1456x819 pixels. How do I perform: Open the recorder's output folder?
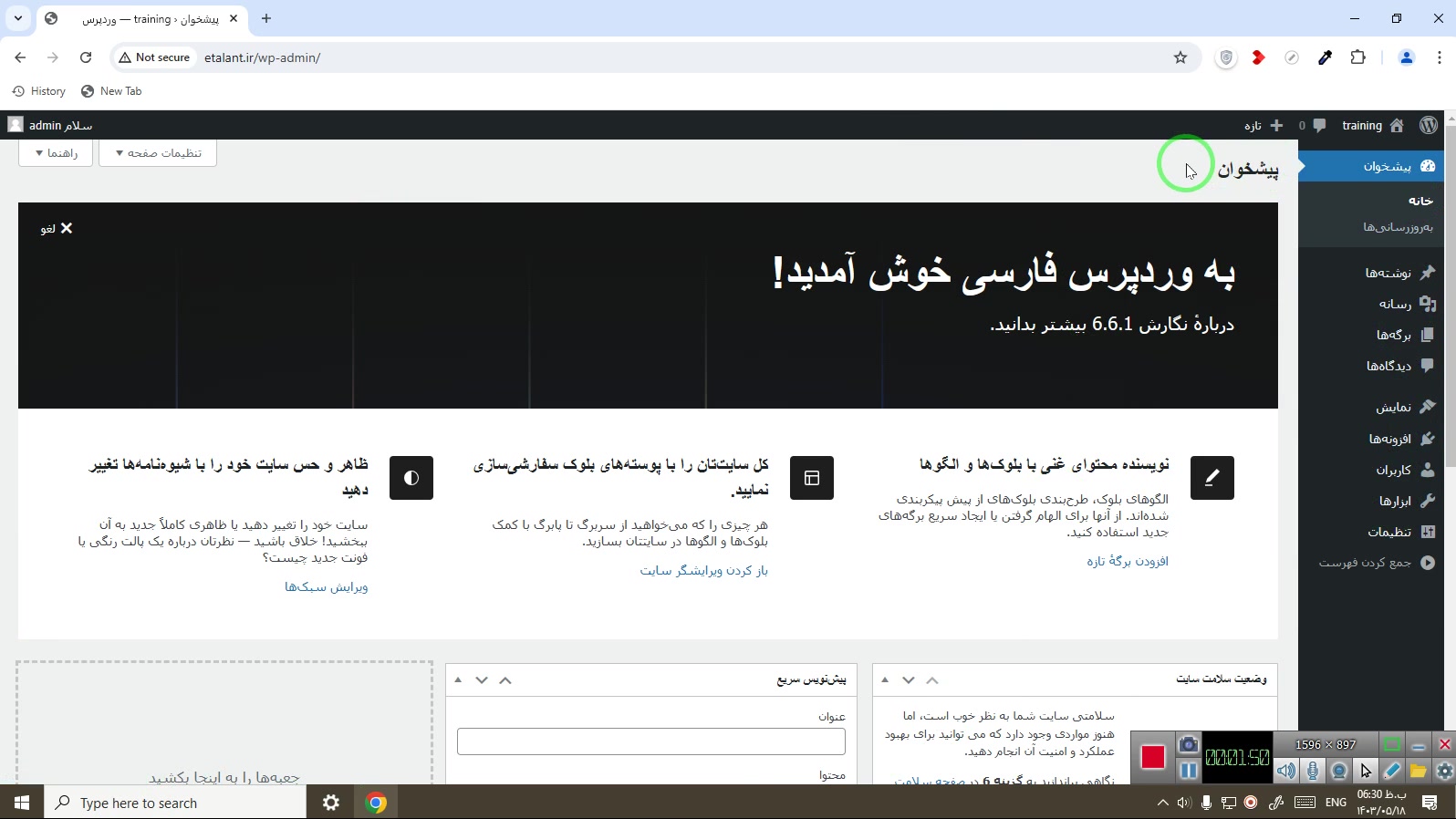click(x=1418, y=771)
